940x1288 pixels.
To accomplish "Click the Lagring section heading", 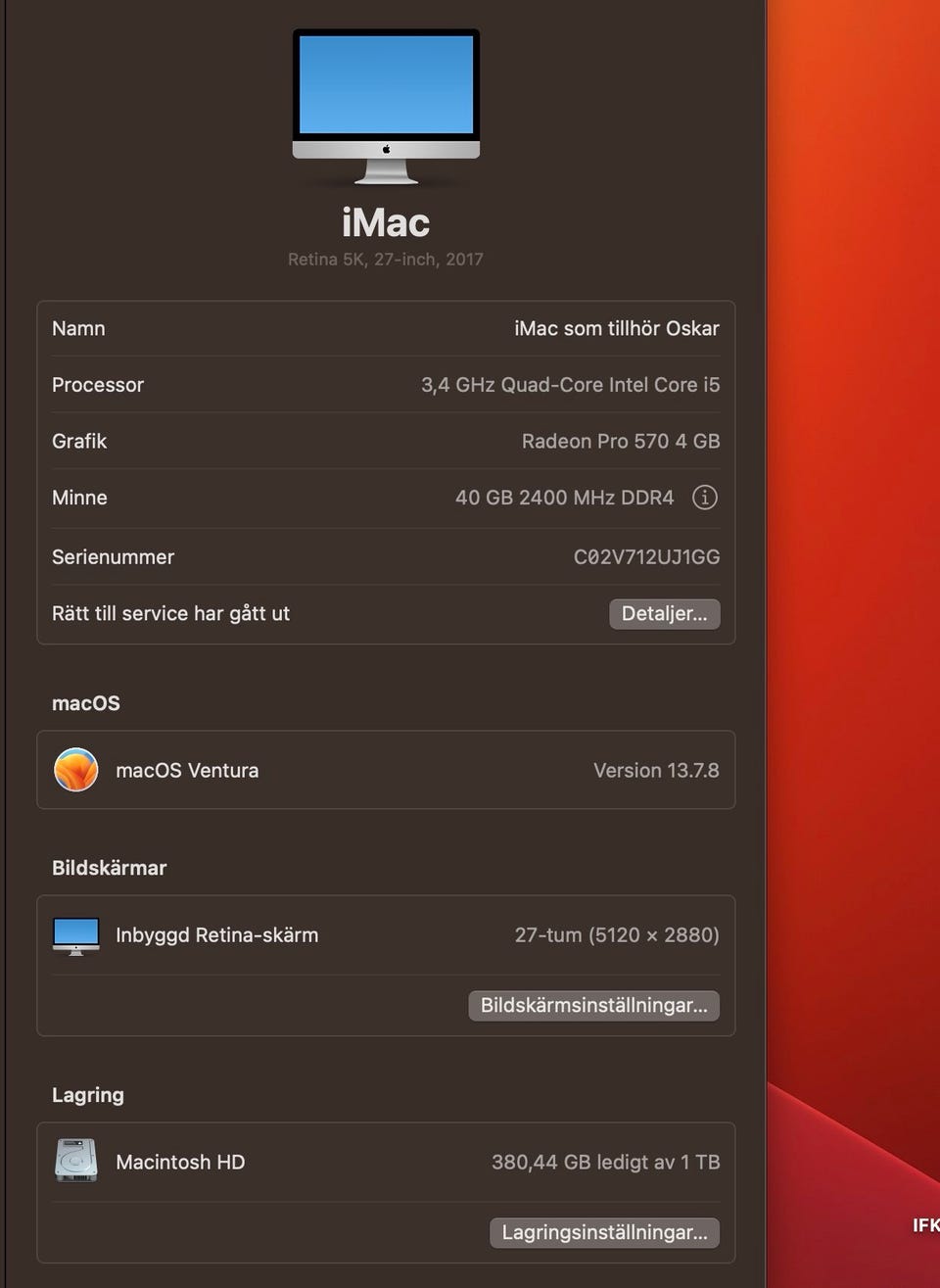I will (x=88, y=1095).
